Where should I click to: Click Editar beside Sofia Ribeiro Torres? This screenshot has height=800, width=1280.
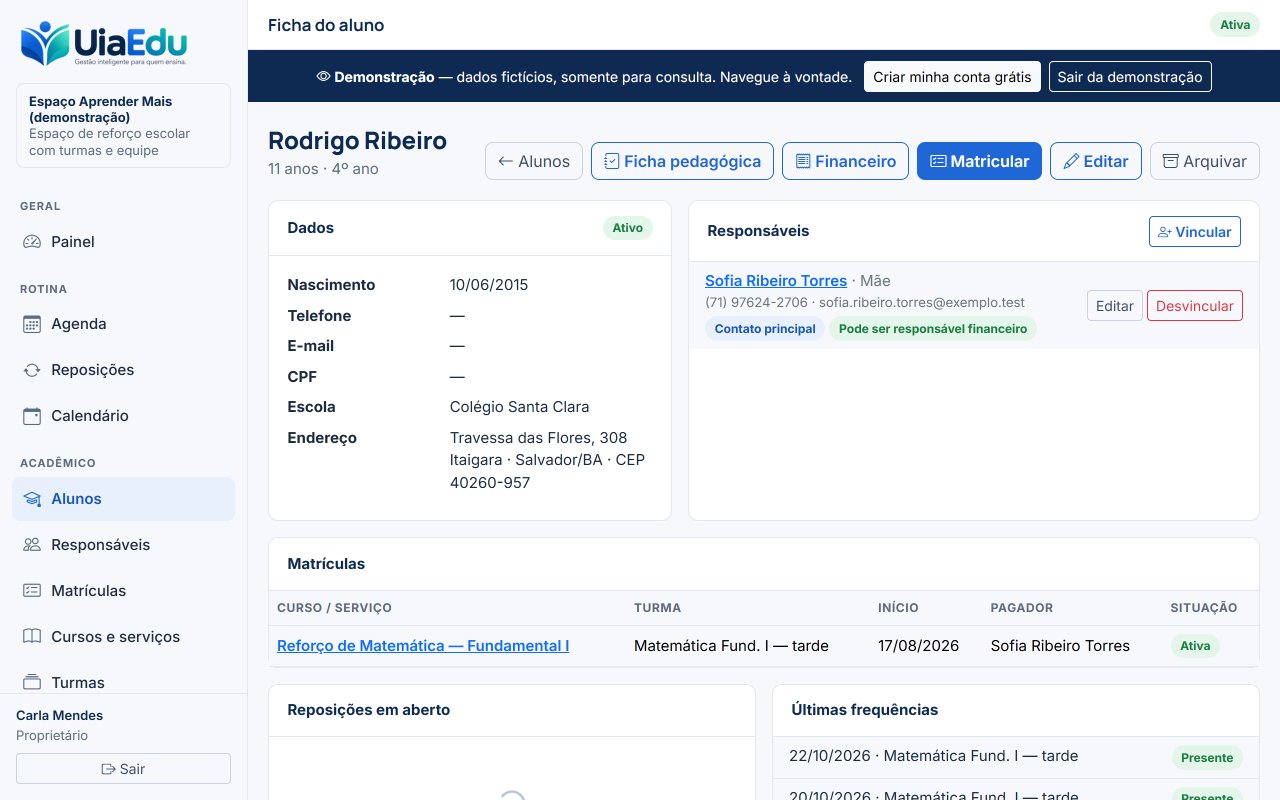(x=1115, y=306)
